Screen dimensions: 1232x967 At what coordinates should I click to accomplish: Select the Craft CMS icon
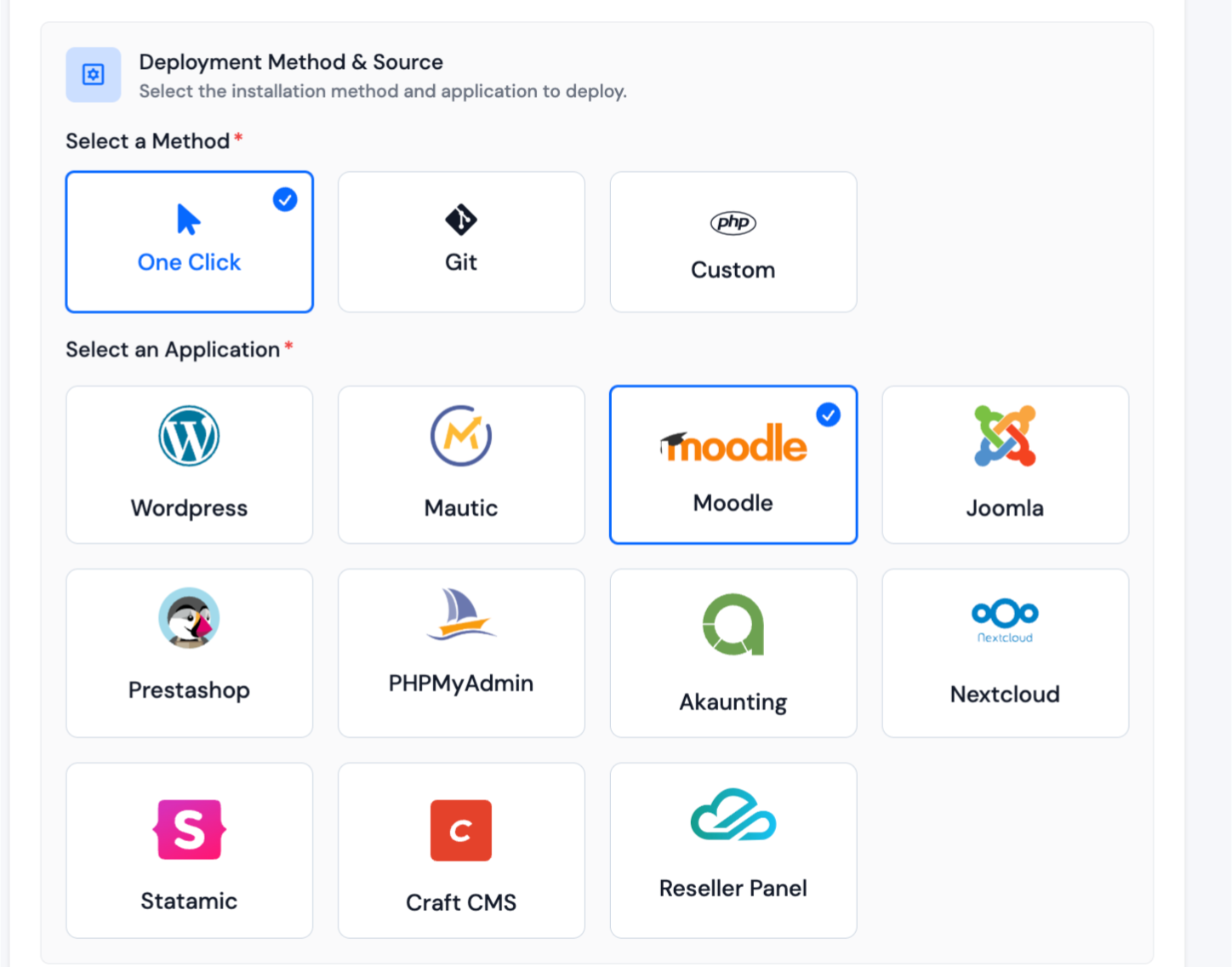pos(460,830)
